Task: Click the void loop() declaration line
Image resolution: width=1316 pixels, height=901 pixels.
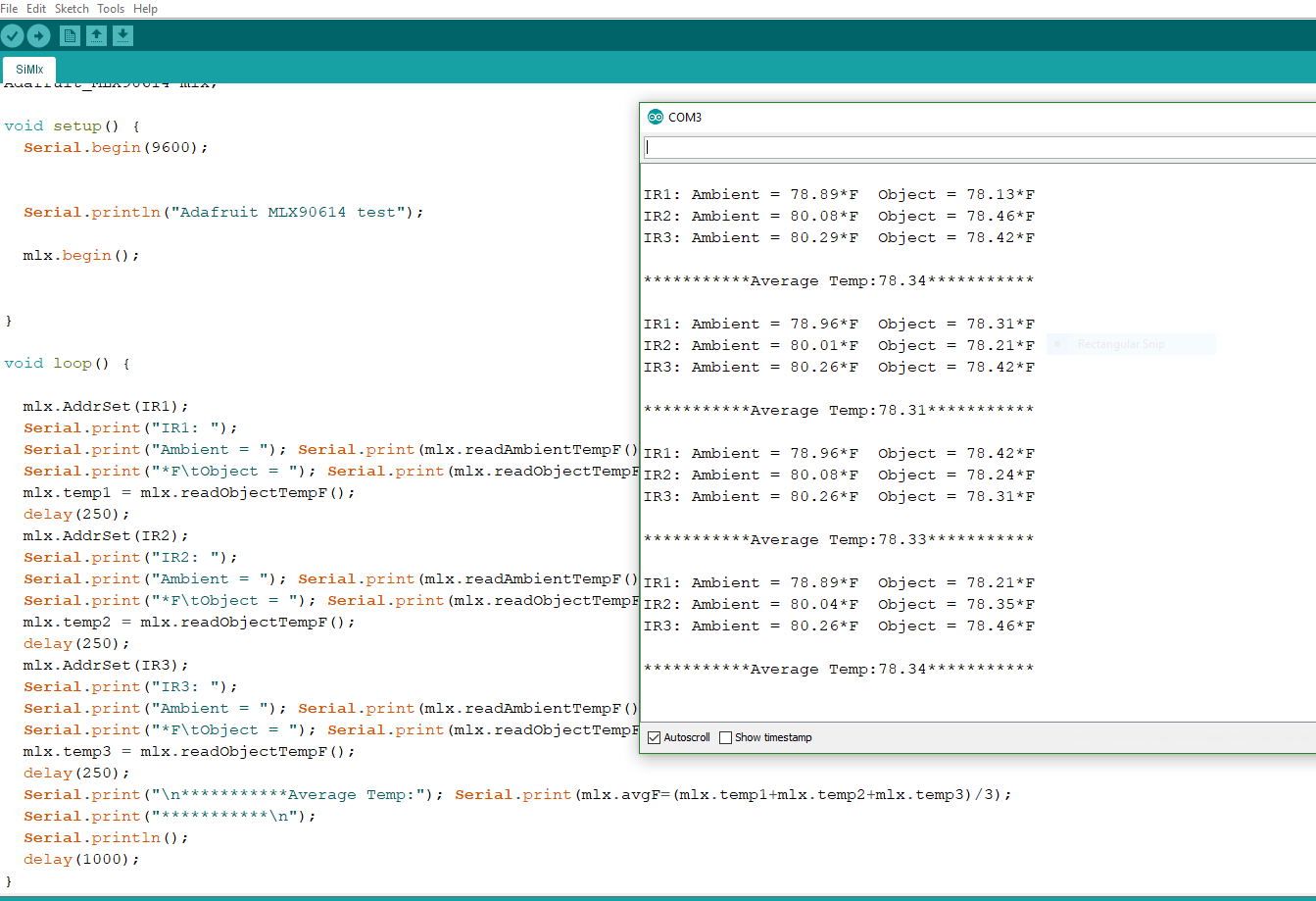Action: (68, 363)
